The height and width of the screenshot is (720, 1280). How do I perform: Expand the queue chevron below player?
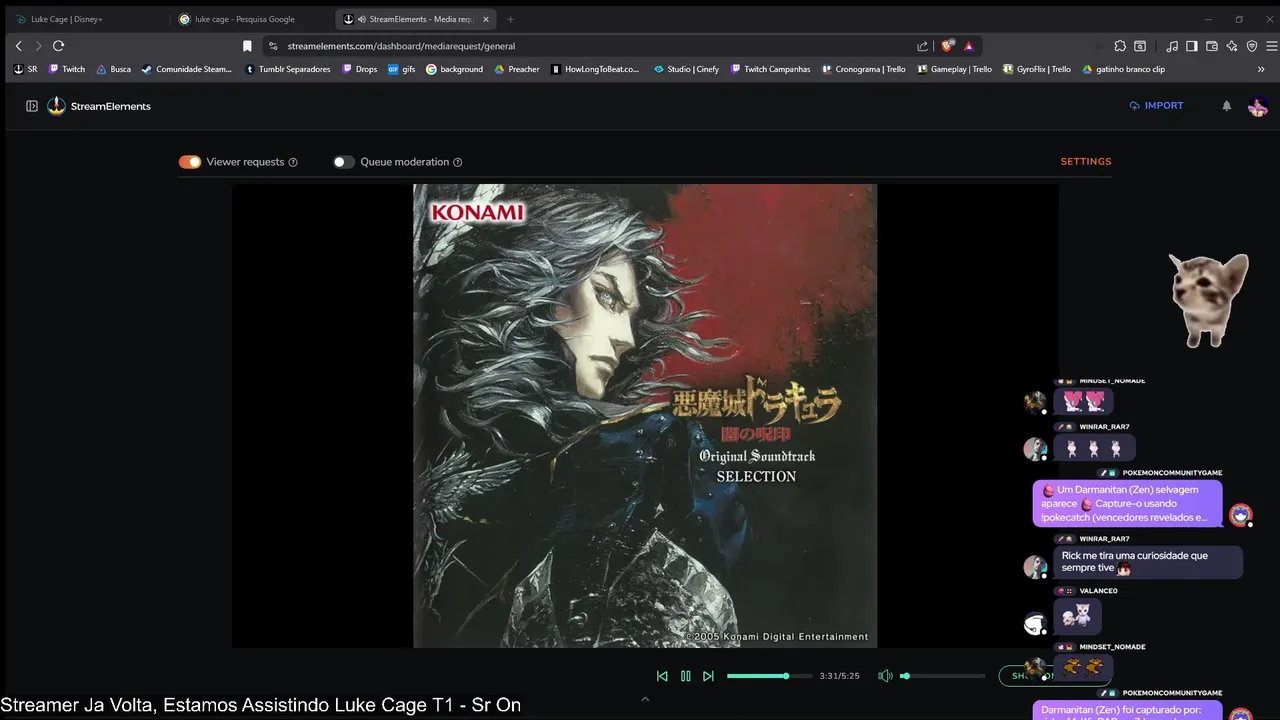pos(645,699)
